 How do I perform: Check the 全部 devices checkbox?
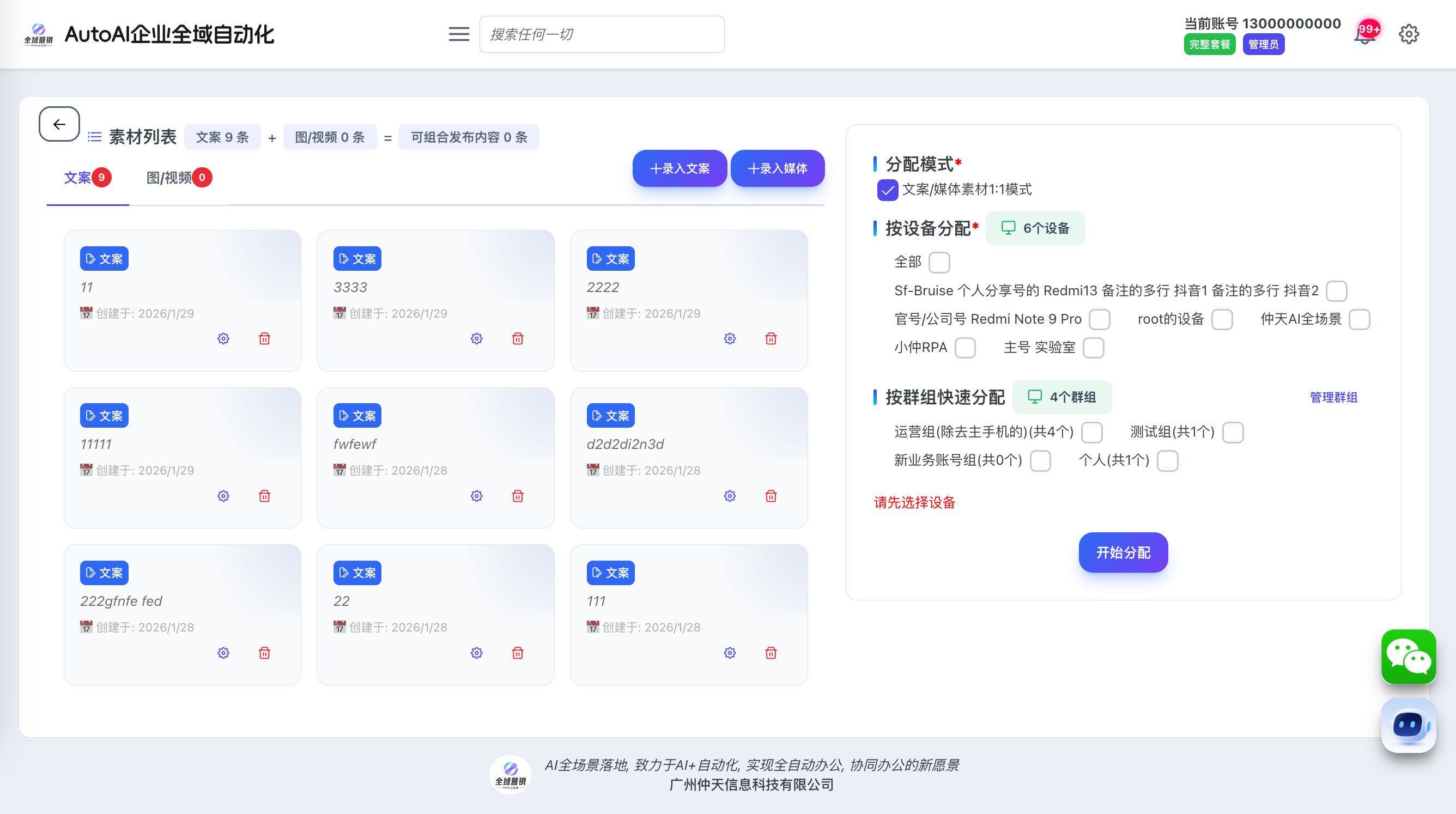[x=939, y=262]
